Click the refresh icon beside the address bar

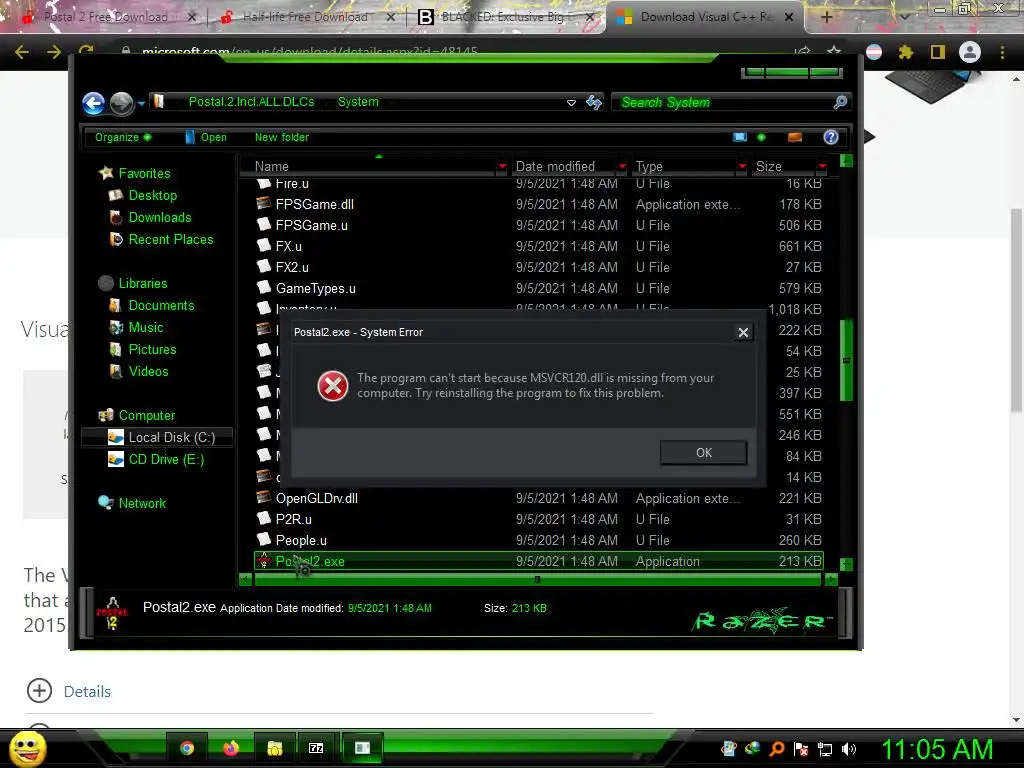[x=594, y=102]
